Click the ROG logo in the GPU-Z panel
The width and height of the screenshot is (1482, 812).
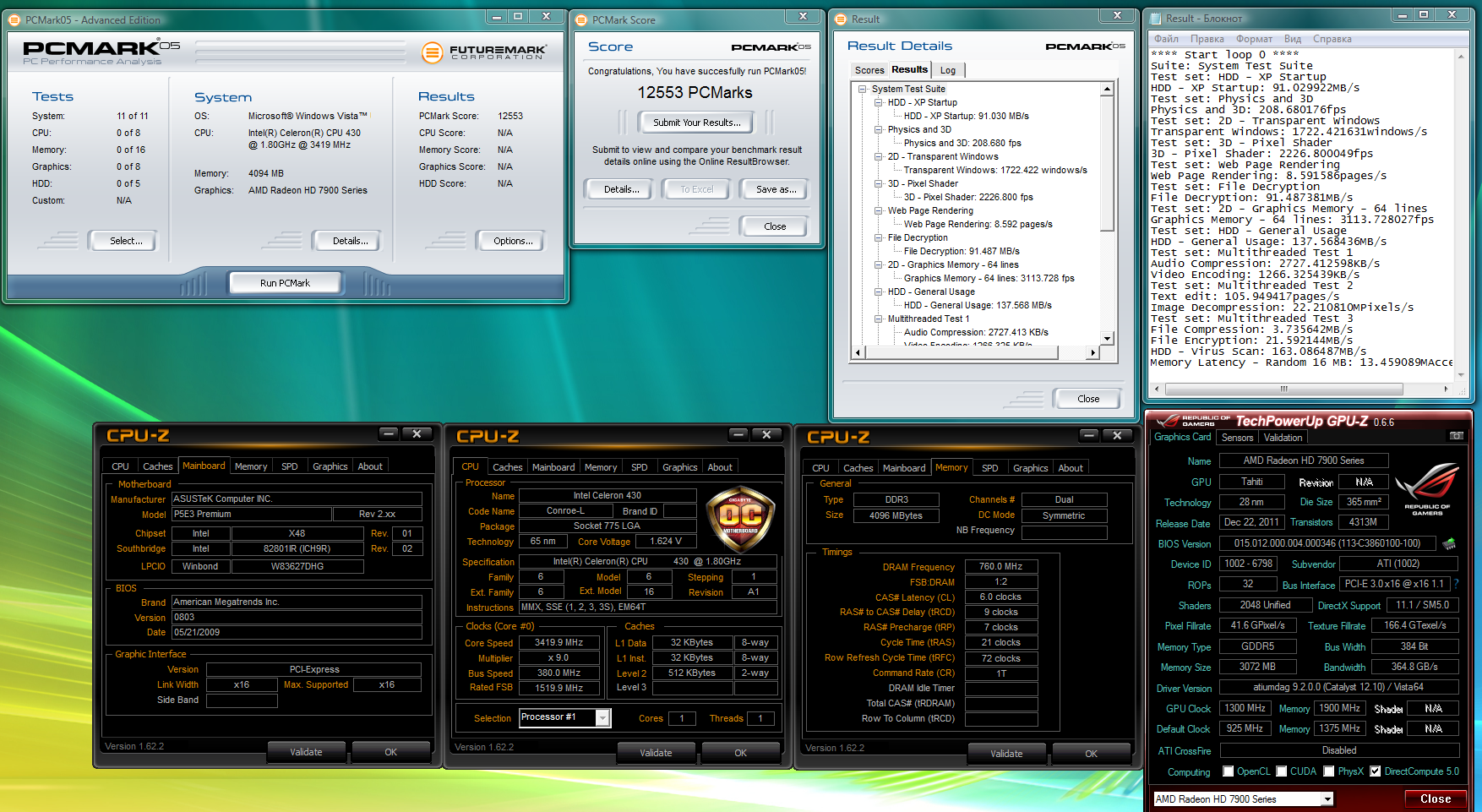pyautogui.click(x=1427, y=489)
